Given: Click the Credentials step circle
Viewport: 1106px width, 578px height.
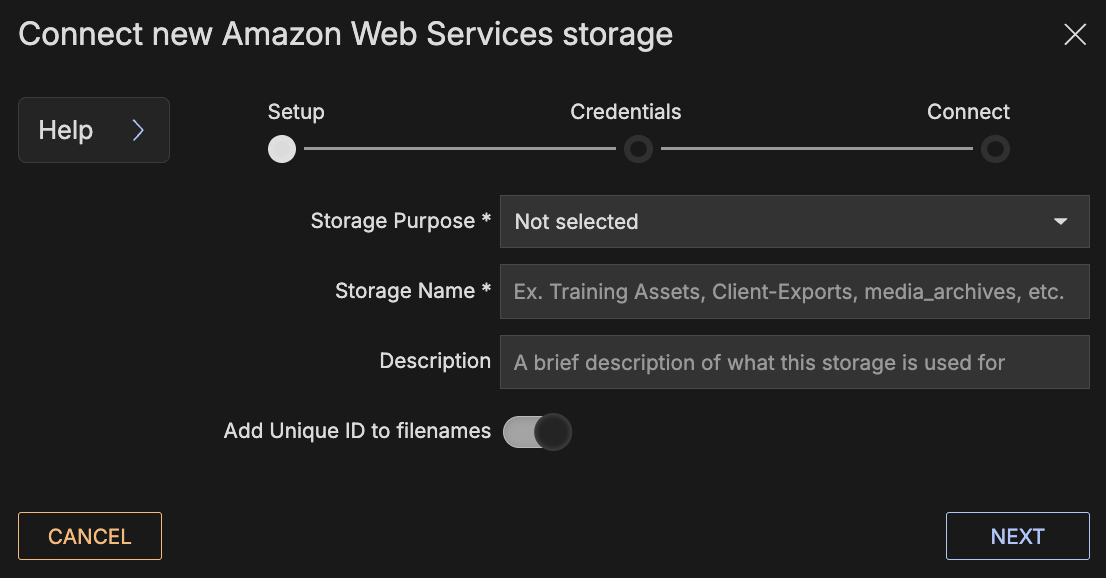Looking at the screenshot, I should [x=638, y=150].
